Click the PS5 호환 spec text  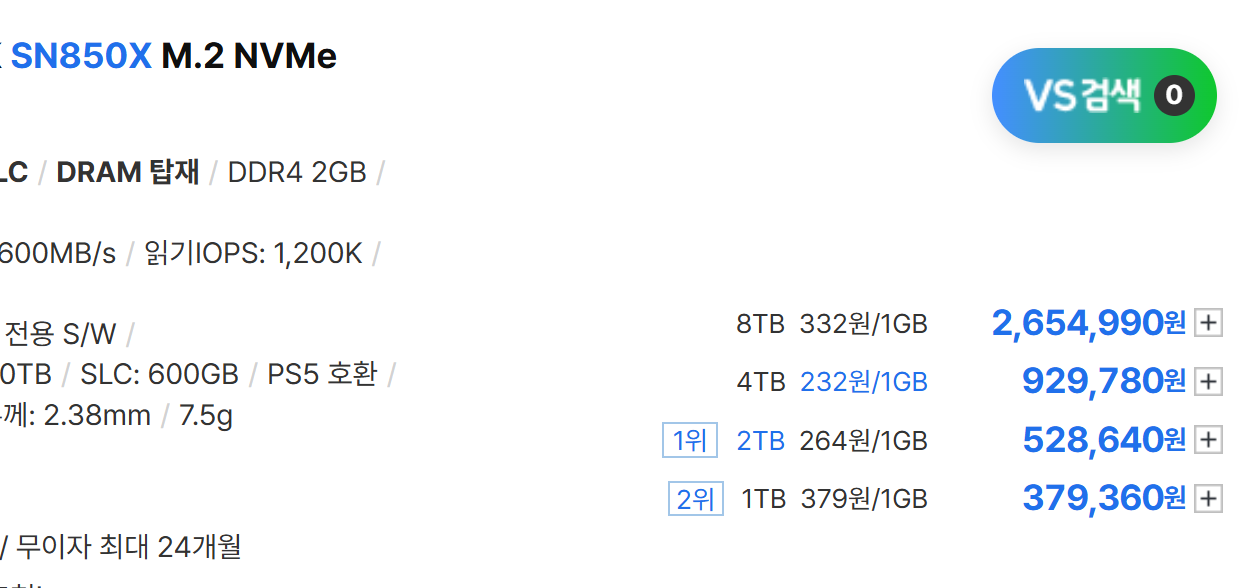tap(322, 374)
